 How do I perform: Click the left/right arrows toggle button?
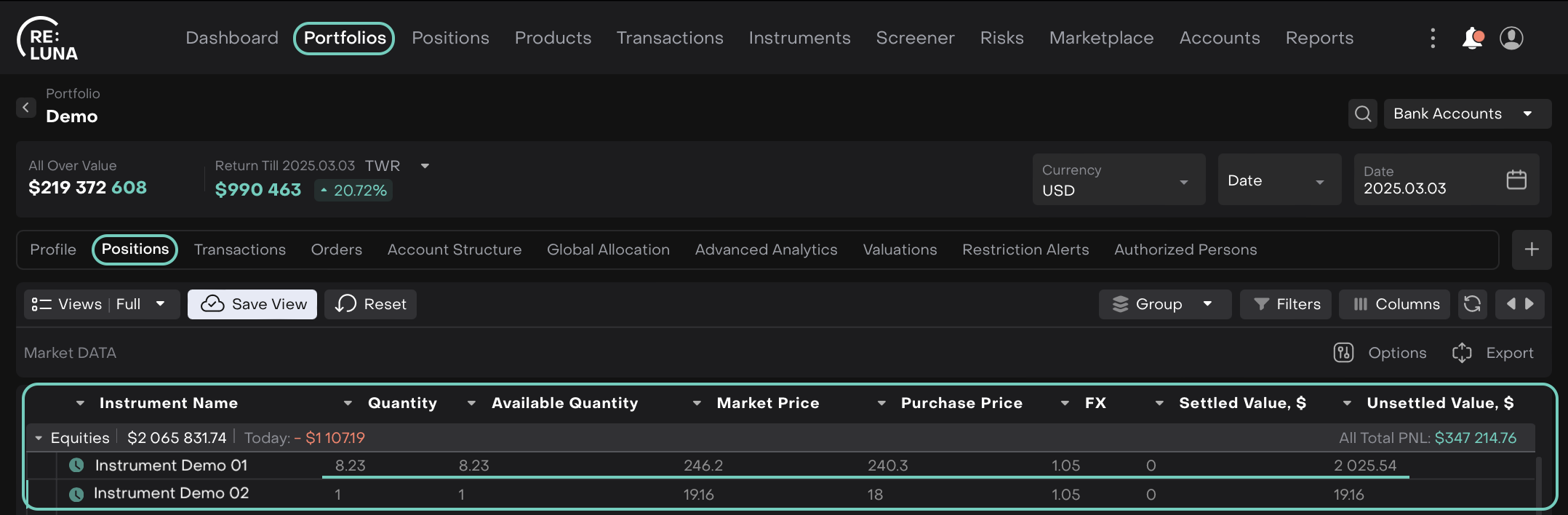(x=1519, y=304)
